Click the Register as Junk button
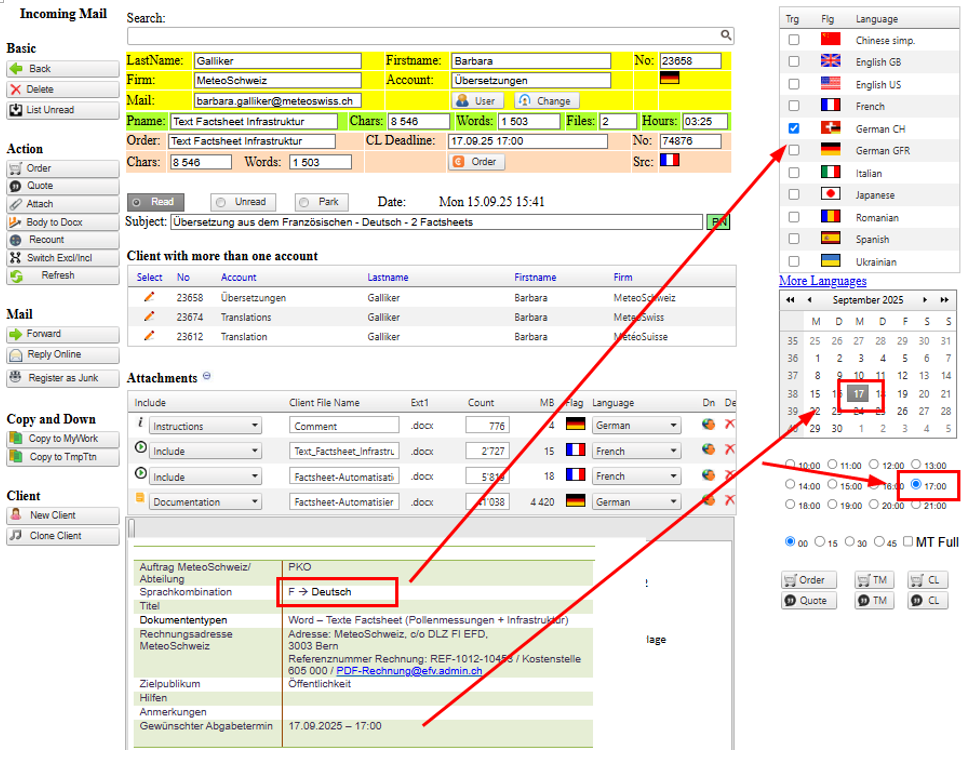 click(x=62, y=377)
